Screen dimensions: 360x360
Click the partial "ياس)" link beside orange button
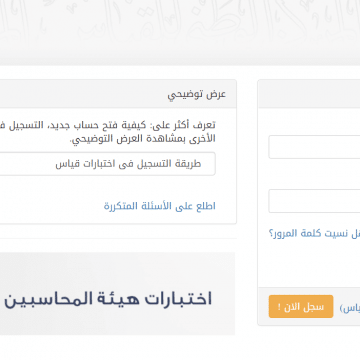350,308
